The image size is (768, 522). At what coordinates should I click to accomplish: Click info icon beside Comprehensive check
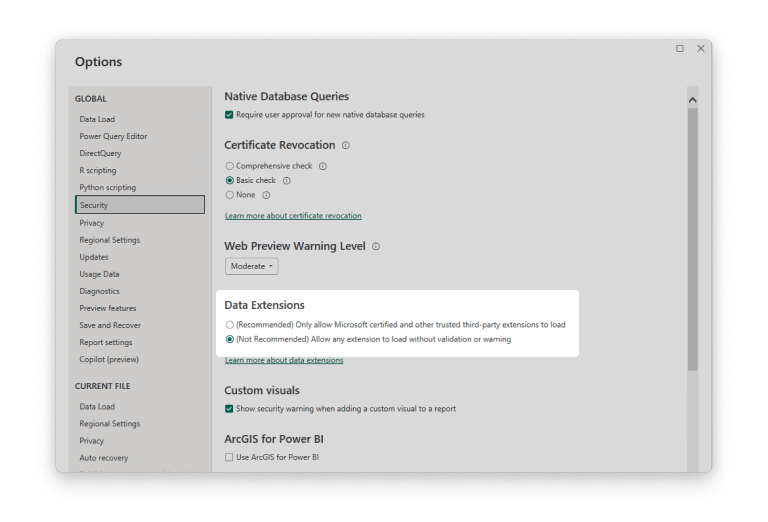(x=323, y=166)
